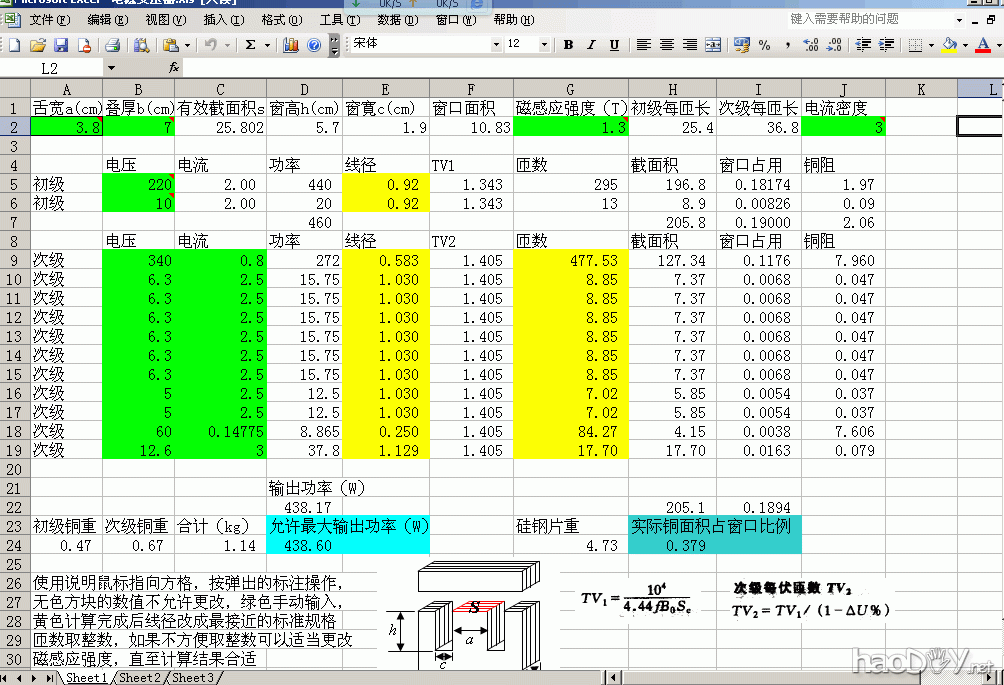
Task: Toggle Bold formatting
Action: pos(568,45)
